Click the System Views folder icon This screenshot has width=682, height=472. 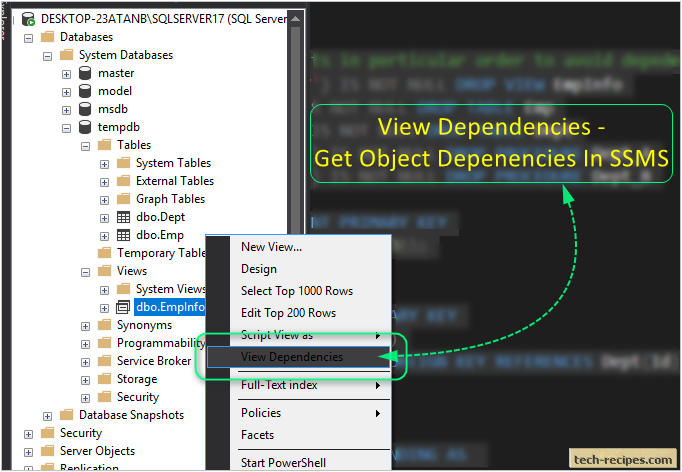click(x=124, y=289)
